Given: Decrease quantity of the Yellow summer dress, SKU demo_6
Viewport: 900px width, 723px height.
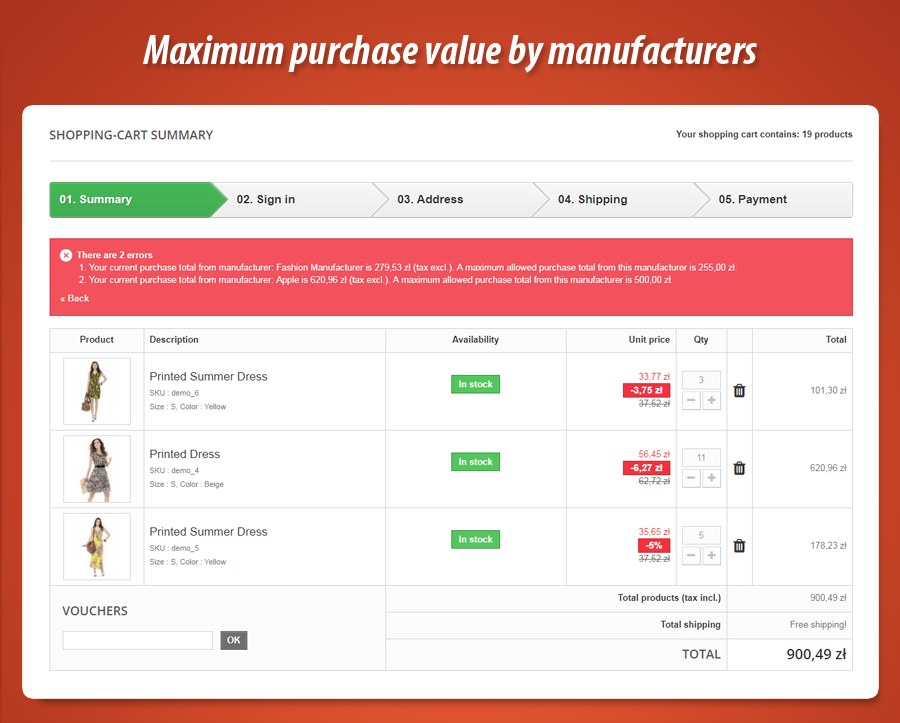Looking at the screenshot, I should pos(691,401).
